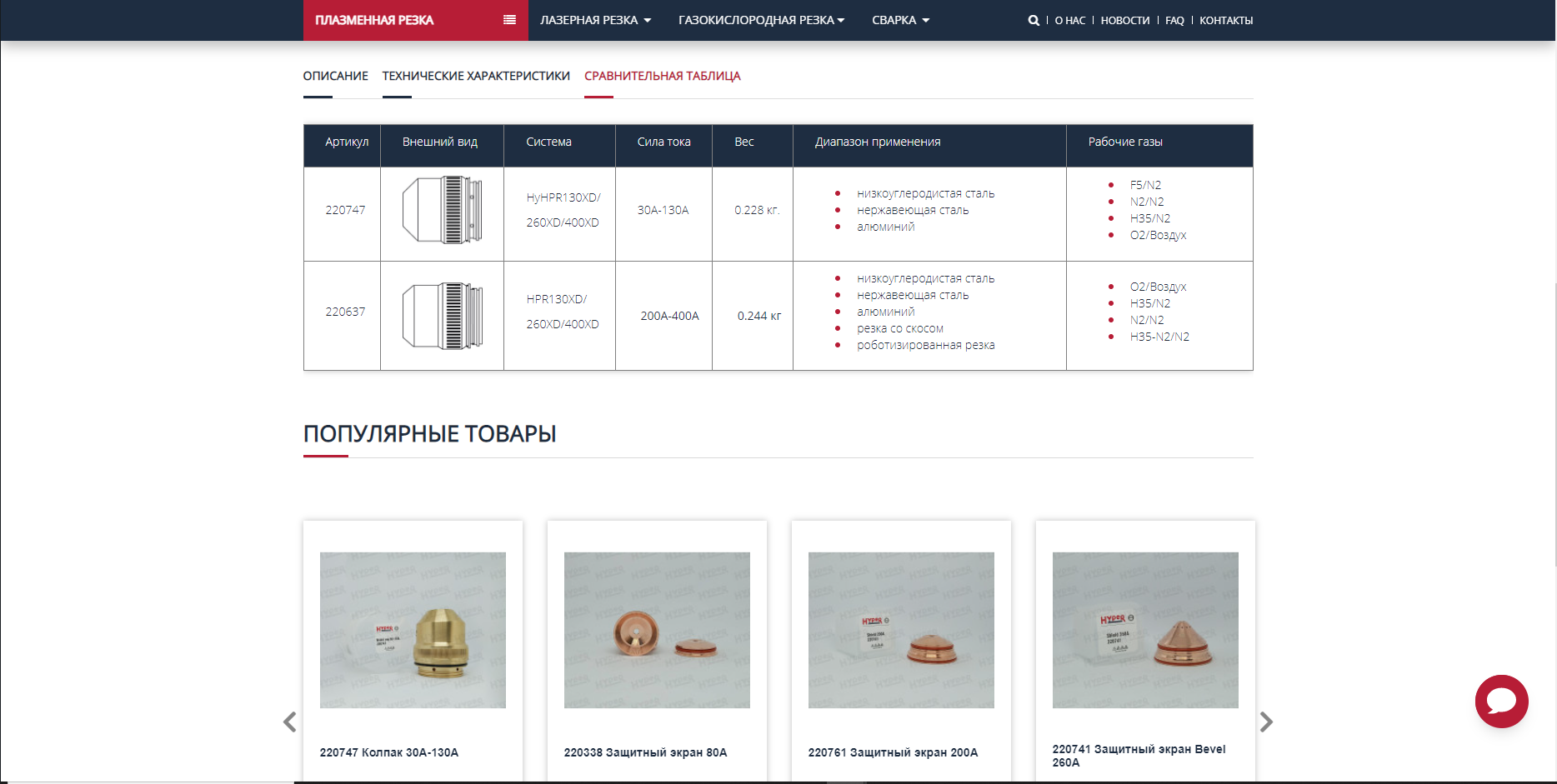Image resolution: width=1557 pixels, height=784 pixels.
Task: Open the О нас link
Action: [x=1069, y=21]
